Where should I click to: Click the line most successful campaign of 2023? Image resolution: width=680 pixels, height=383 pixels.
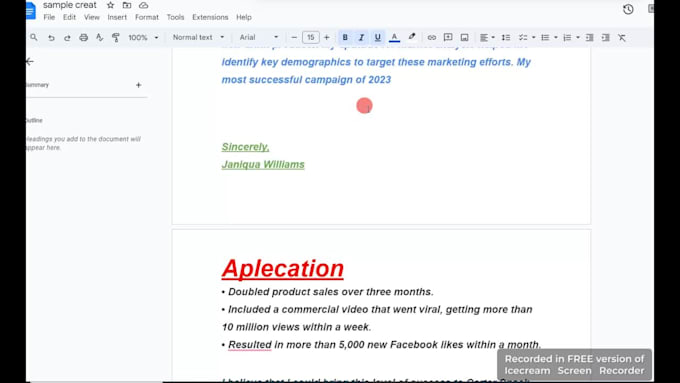coord(306,80)
